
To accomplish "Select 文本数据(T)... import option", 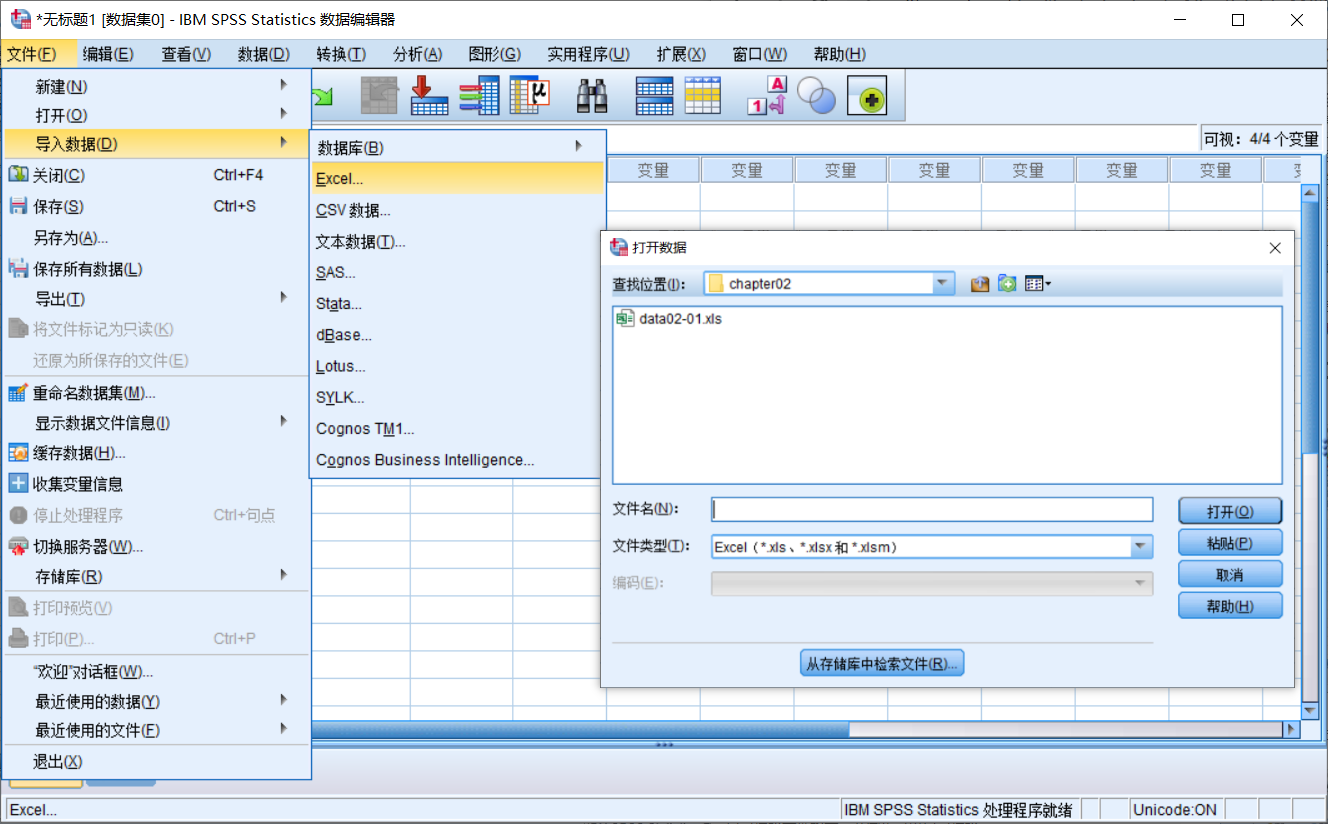I will point(458,241).
